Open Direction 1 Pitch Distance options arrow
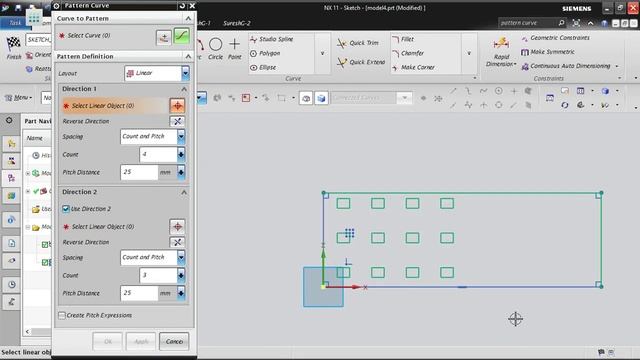Viewport: 640px width, 360px height. coord(181,172)
